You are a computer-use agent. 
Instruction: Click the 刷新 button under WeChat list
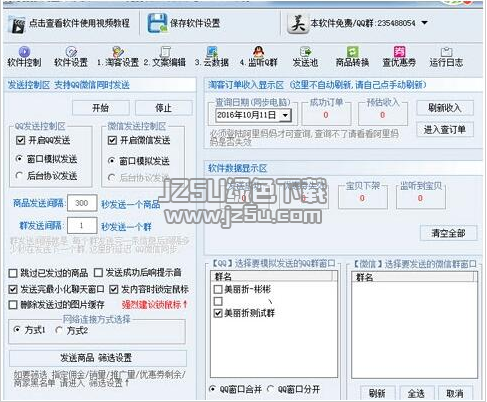point(378,393)
